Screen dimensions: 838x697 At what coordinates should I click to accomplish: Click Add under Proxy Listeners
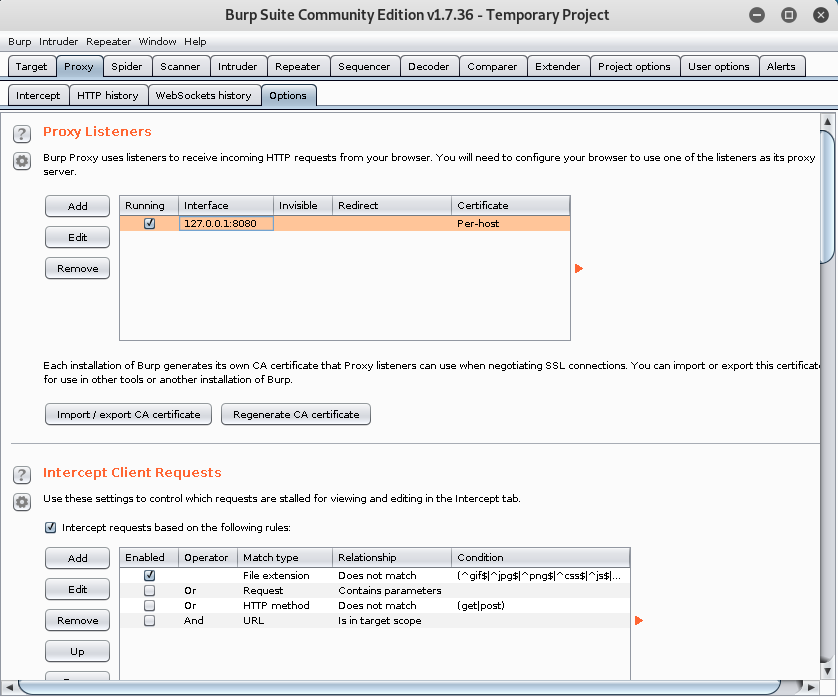(x=77, y=206)
